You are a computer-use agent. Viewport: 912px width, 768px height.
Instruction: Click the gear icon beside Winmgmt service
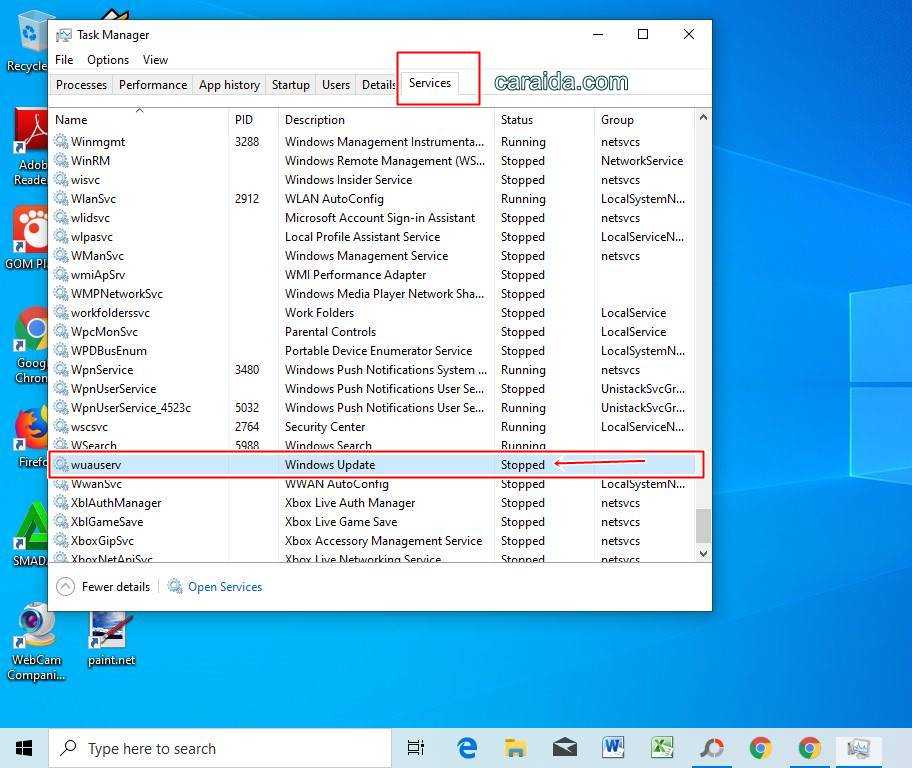click(x=61, y=141)
